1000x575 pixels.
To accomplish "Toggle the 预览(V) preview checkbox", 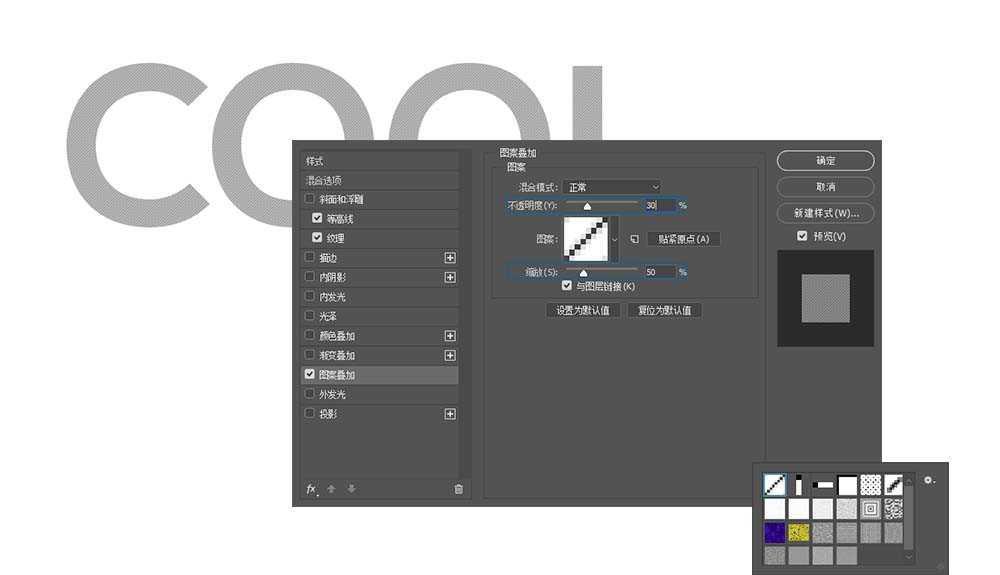I will pyautogui.click(x=802, y=236).
